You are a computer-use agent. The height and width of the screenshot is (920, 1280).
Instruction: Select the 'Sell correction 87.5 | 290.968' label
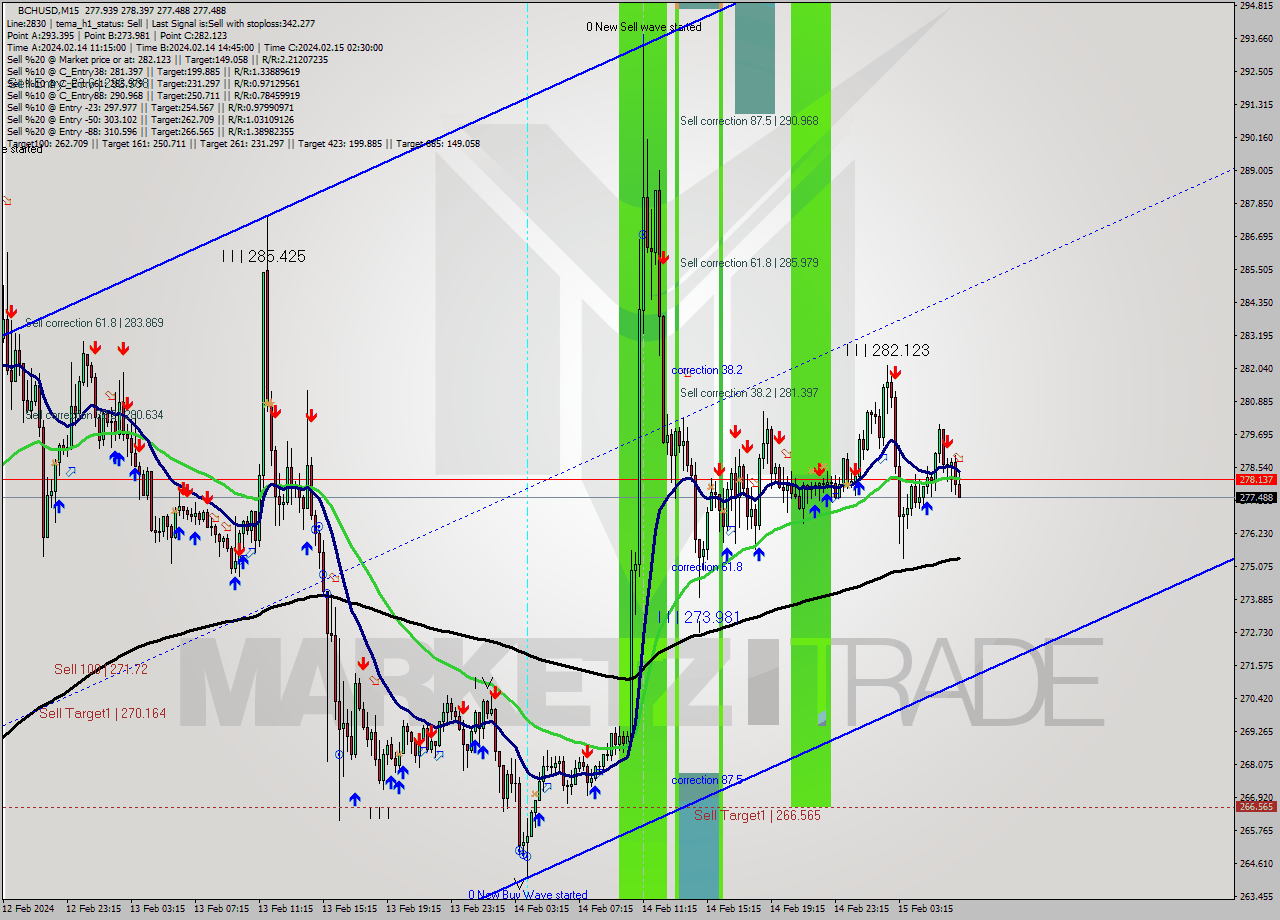tap(749, 121)
